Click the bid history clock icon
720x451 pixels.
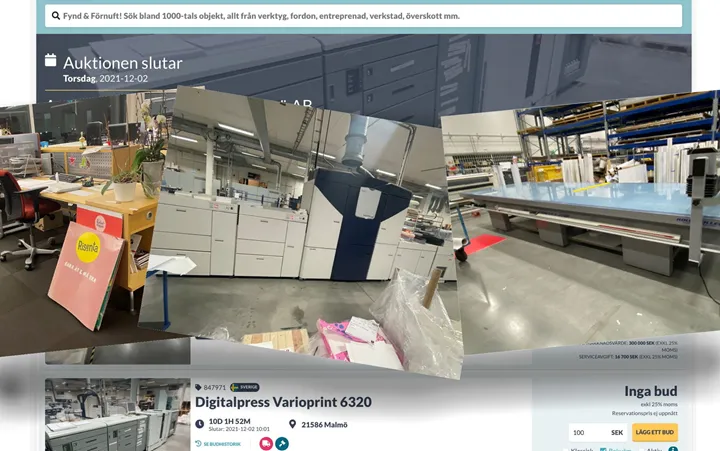198,443
